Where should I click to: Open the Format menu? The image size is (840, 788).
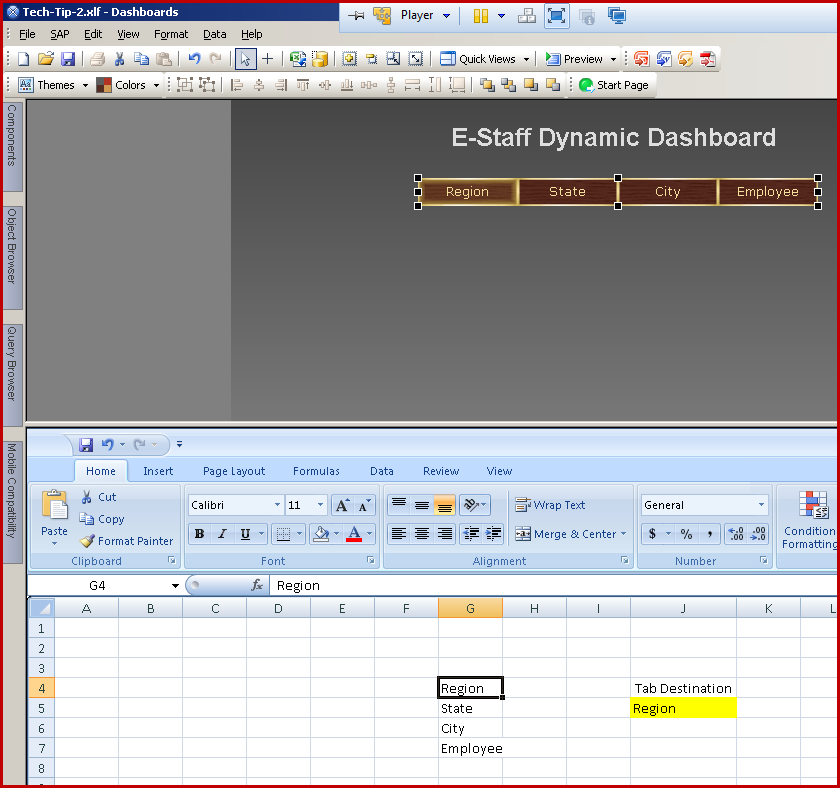point(171,34)
